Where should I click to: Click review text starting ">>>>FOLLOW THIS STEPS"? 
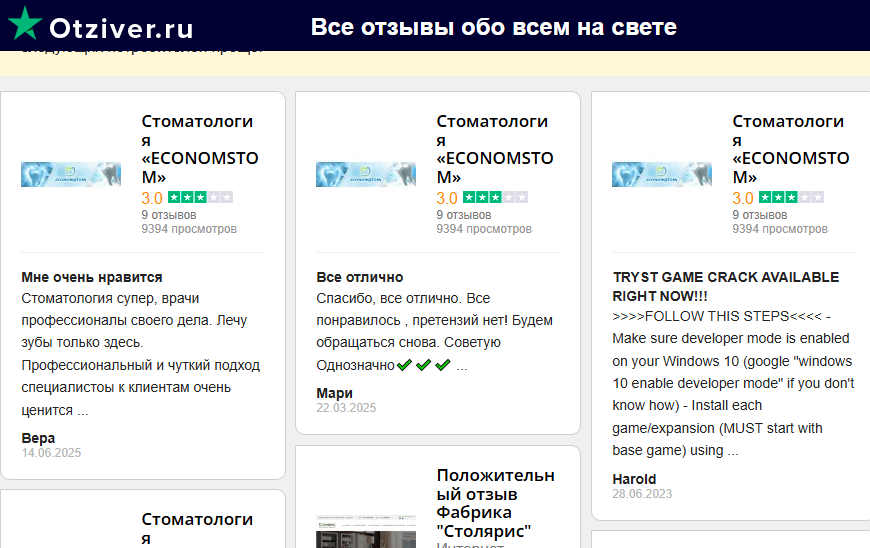733,383
